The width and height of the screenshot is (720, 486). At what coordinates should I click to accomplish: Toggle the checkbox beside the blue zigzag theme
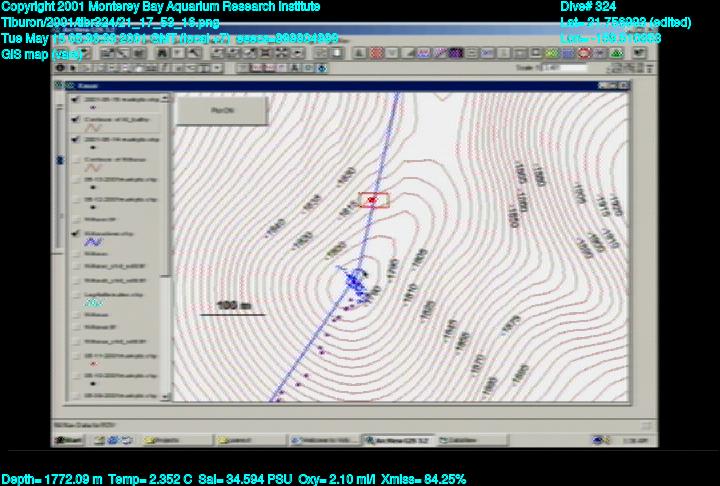point(76,233)
